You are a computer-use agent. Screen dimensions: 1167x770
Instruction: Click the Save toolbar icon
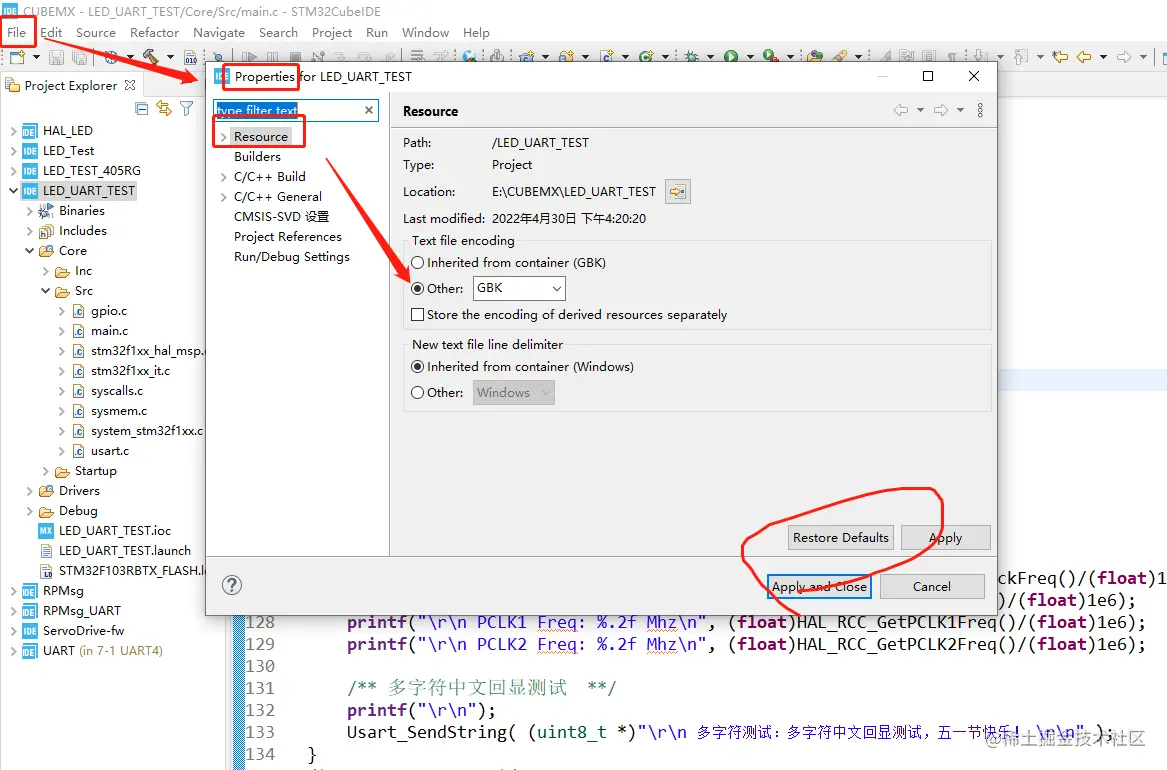pos(57,57)
